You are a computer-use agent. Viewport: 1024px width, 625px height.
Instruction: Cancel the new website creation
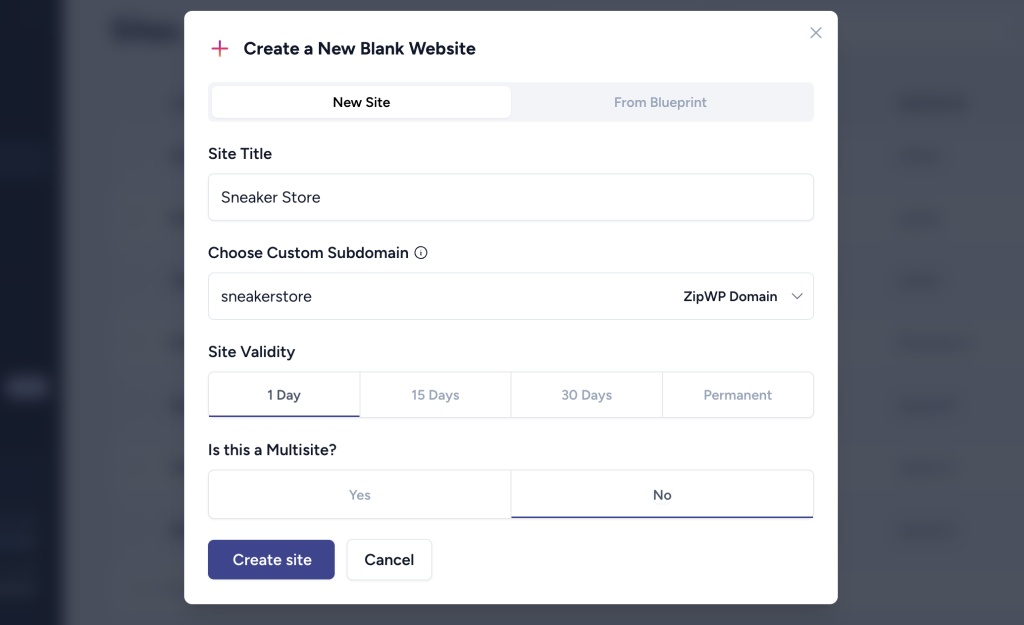[x=389, y=560]
